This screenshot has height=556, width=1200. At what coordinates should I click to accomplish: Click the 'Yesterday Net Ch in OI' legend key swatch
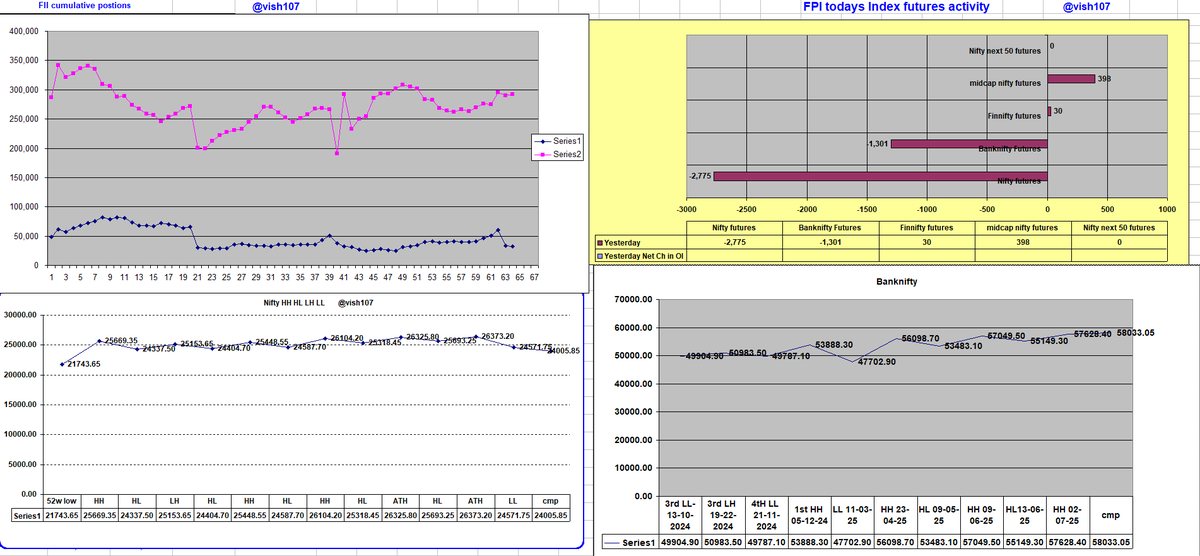pos(599,256)
